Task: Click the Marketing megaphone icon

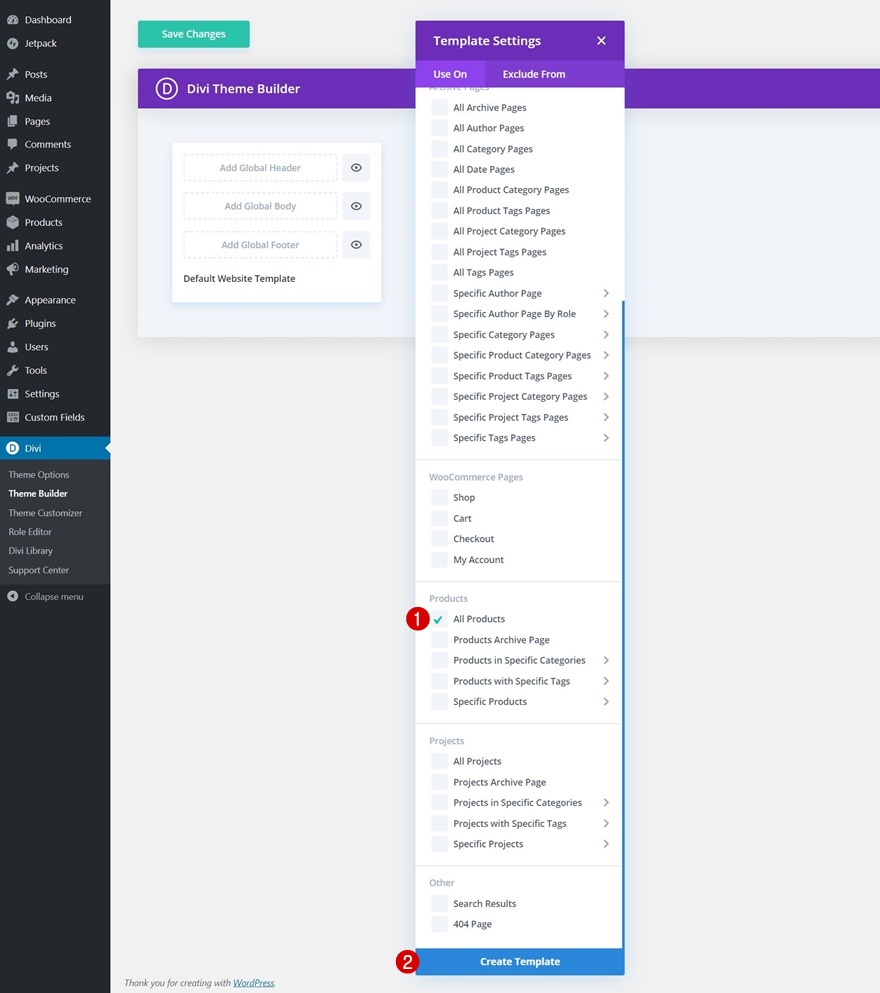Action: (13, 269)
